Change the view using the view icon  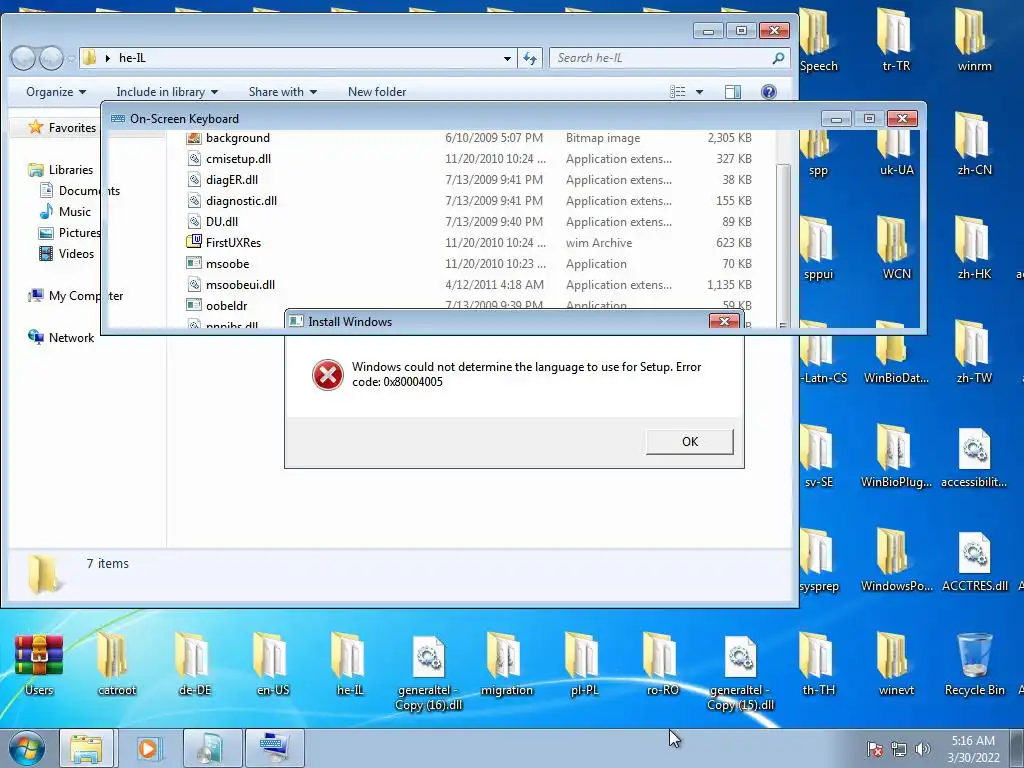click(x=678, y=92)
